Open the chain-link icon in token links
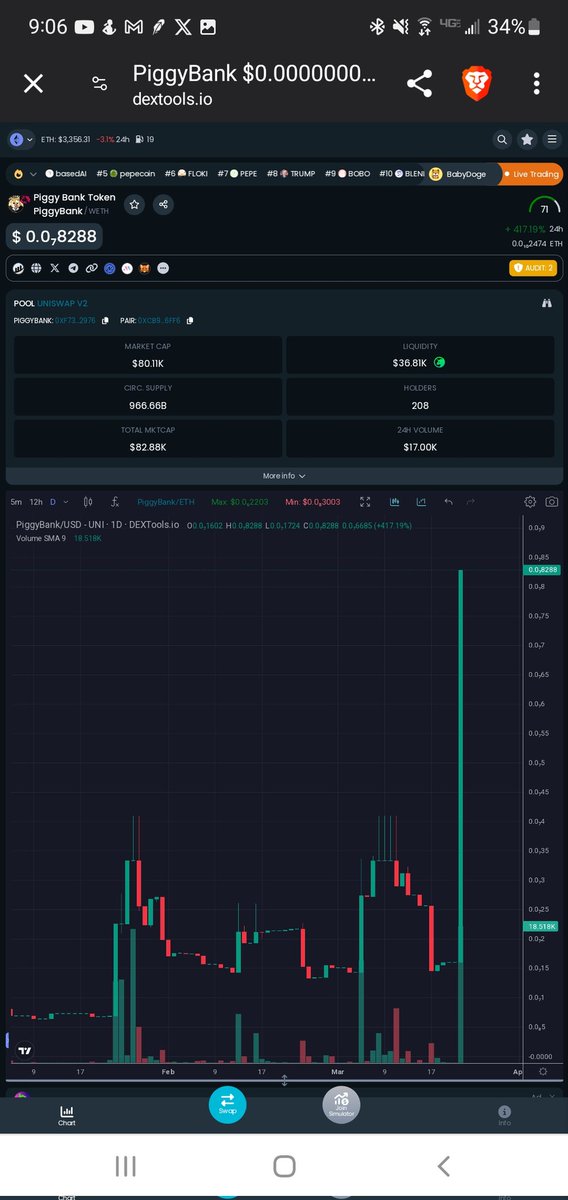Image resolution: width=568 pixels, height=1200 pixels. coord(90,268)
